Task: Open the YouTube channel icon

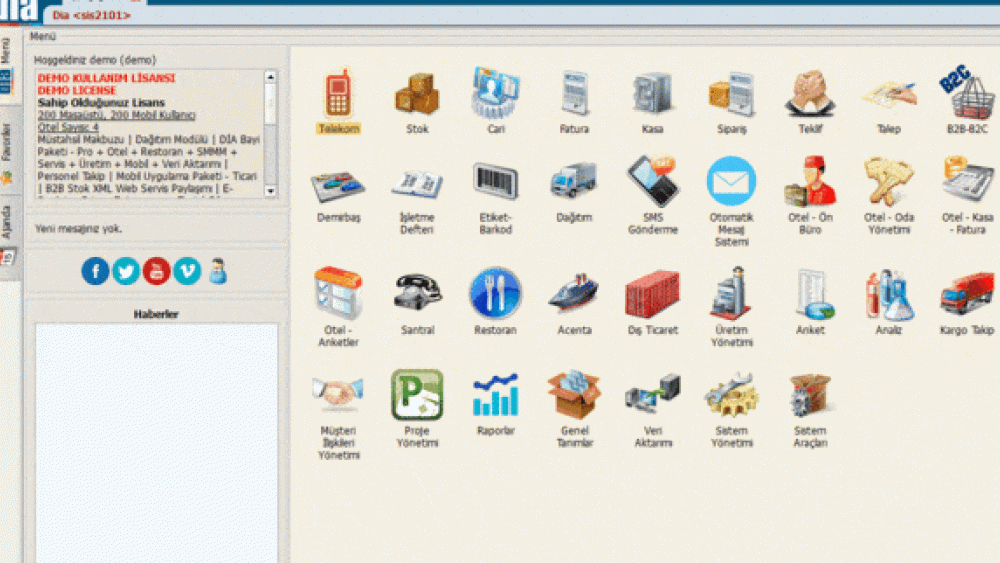Action: coord(156,271)
